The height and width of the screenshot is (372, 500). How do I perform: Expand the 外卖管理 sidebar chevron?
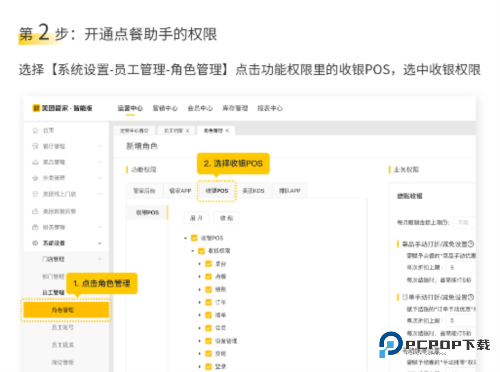point(100,178)
